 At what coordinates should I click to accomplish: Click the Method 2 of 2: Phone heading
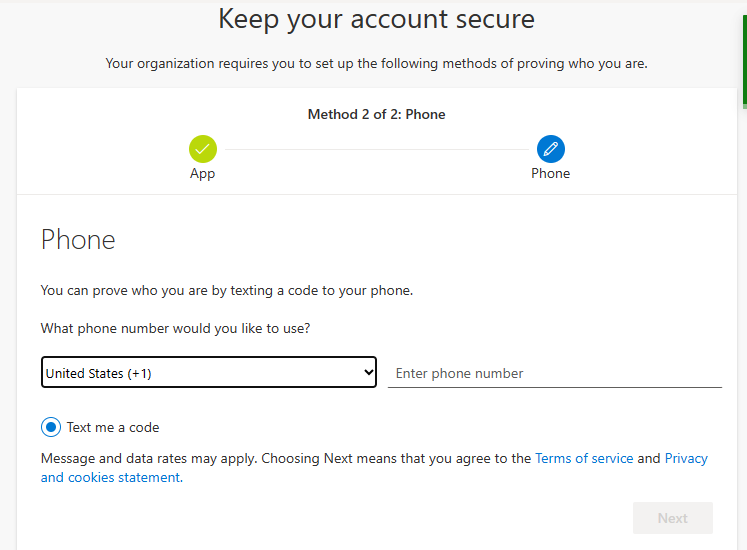376,114
